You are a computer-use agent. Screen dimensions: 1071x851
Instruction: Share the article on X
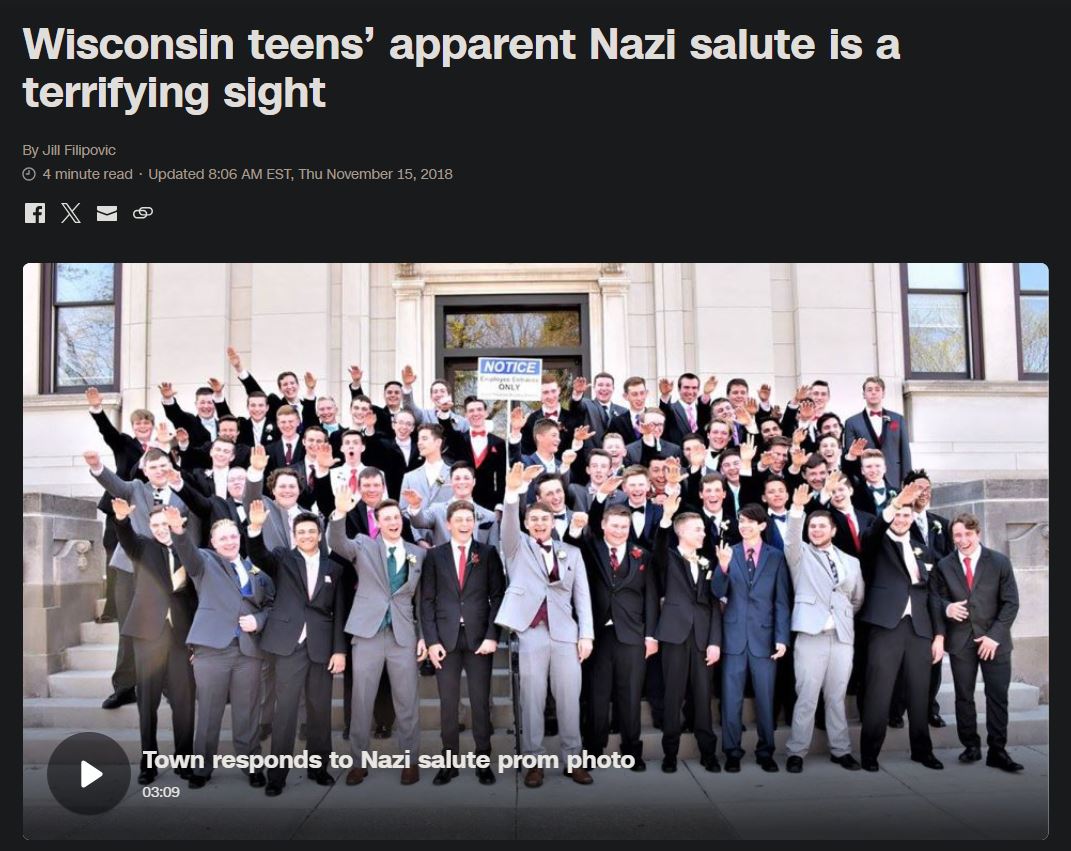click(x=70, y=213)
